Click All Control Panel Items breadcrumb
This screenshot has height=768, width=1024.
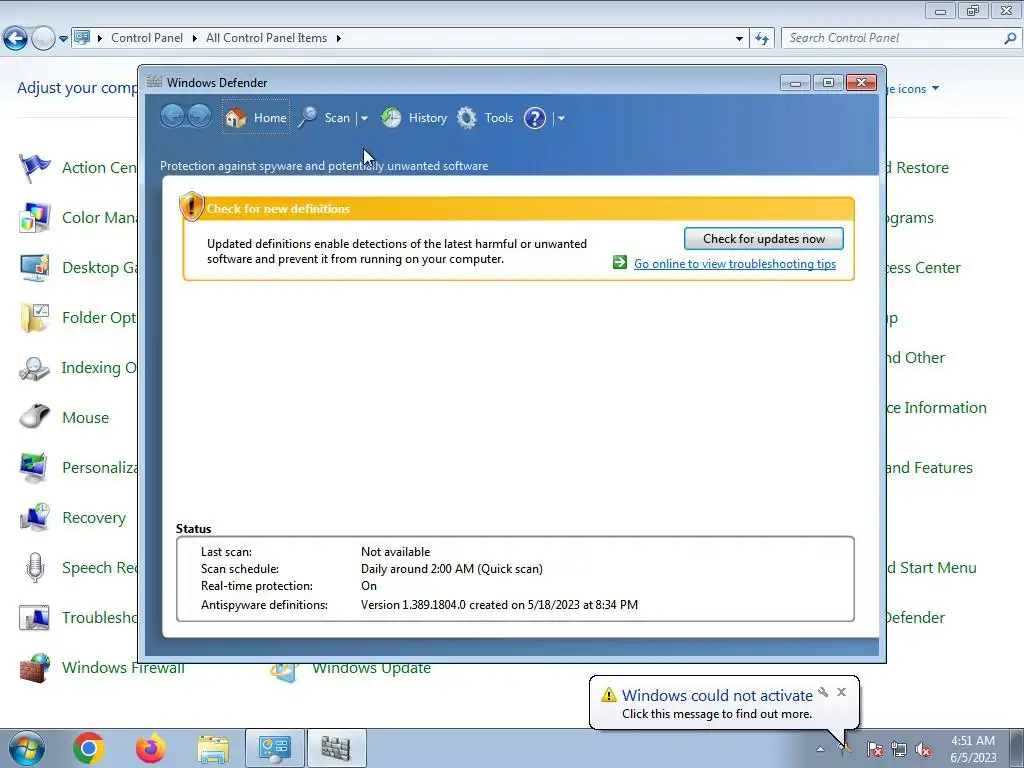[x=266, y=38]
